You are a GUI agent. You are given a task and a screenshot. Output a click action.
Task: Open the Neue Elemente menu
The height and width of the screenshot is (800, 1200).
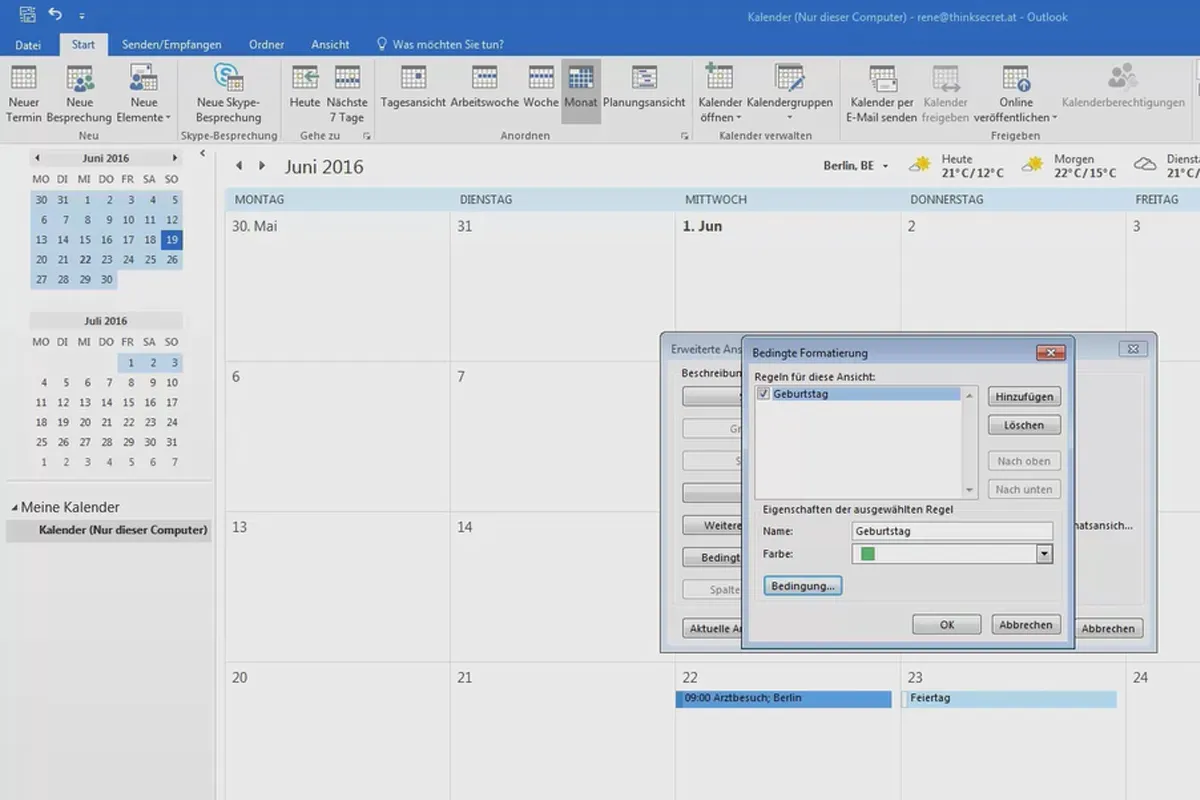[x=144, y=95]
